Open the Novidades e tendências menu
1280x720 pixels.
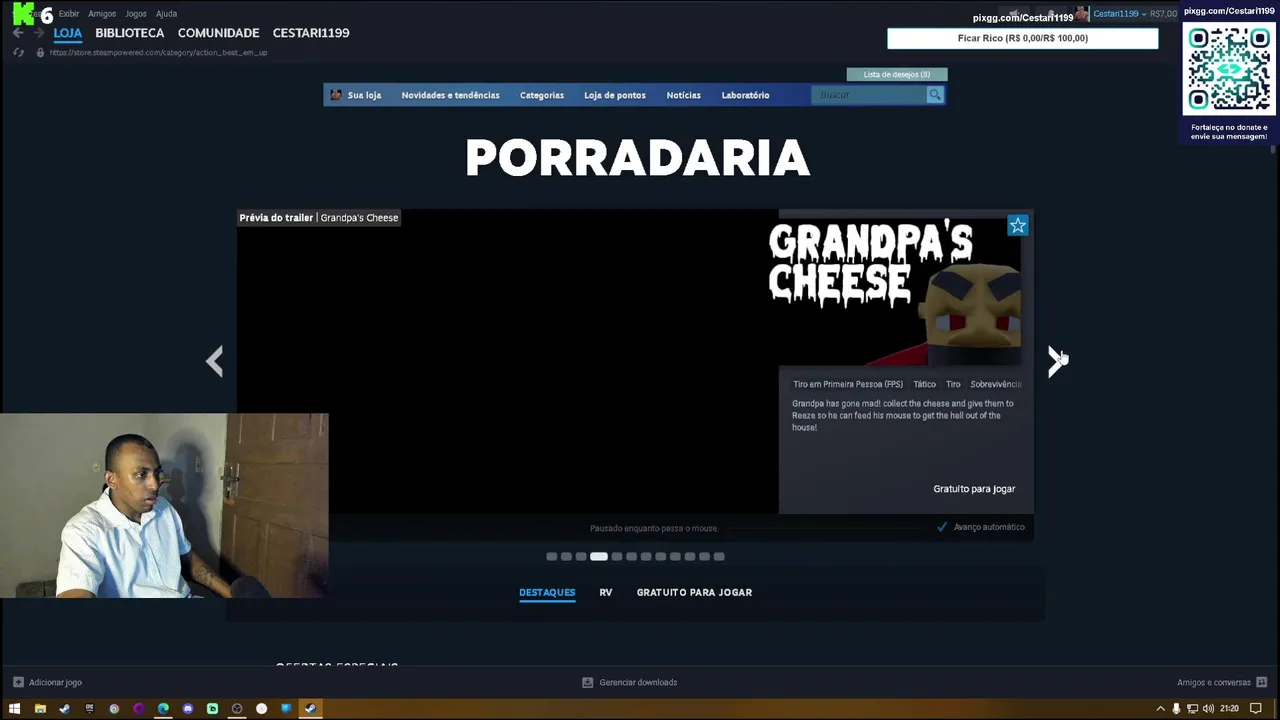(450, 95)
